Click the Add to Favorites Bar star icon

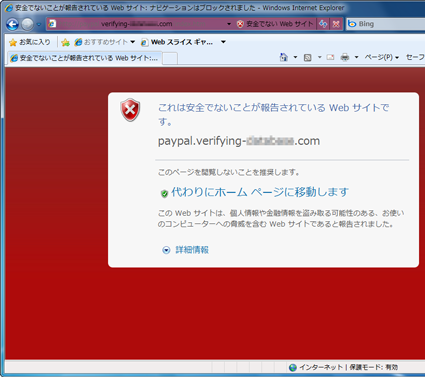pos(66,42)
